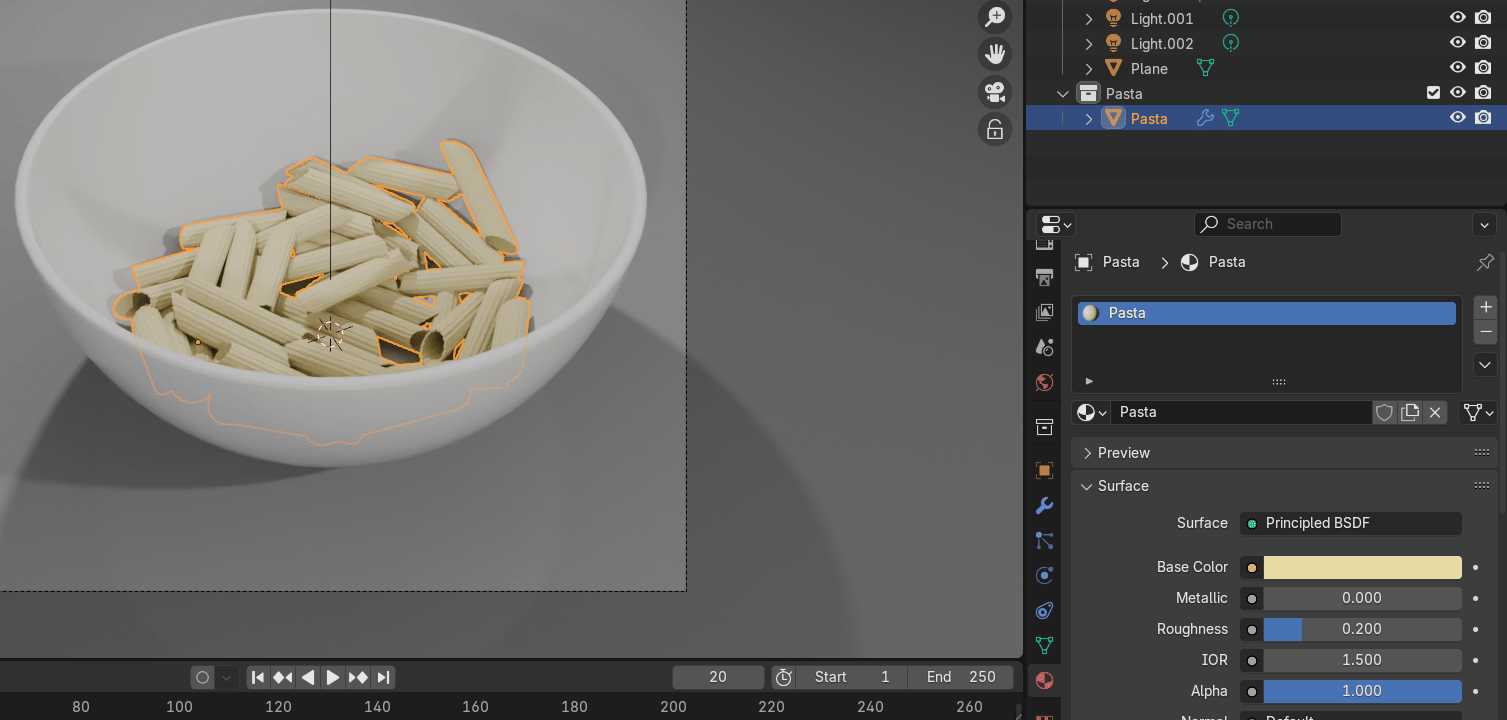
Task: Hide Light.001 in viewport with eye icon
Action: (x=1458, y=18)
